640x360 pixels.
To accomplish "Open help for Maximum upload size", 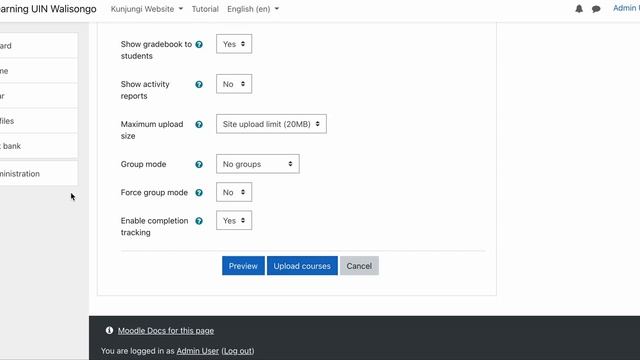I will tap(199, 124).
